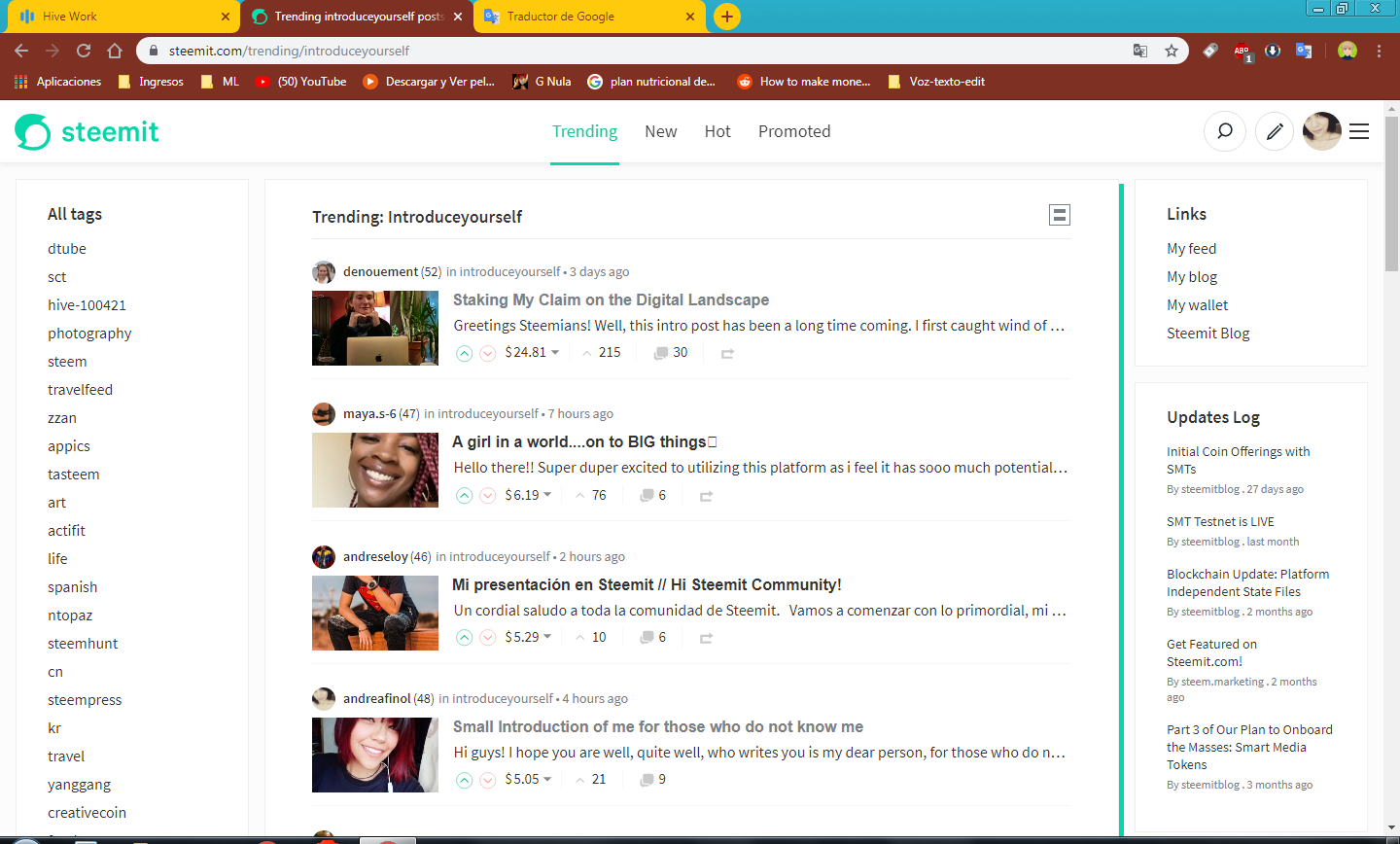This screenshot has width=1400, height=844.
Task: Switch to the Hot tab
Action: tap(717, 131)
